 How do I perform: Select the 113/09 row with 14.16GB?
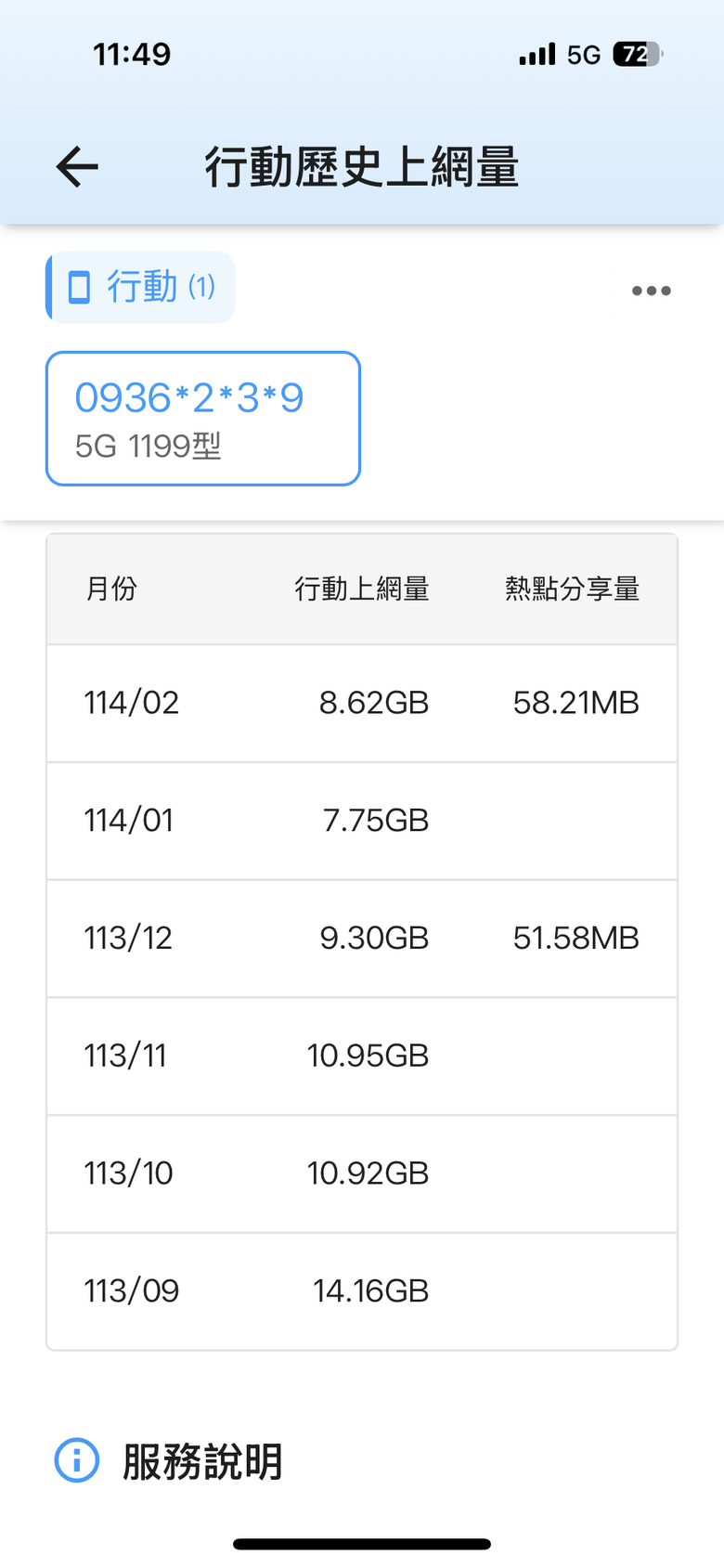pos(362,1291)
